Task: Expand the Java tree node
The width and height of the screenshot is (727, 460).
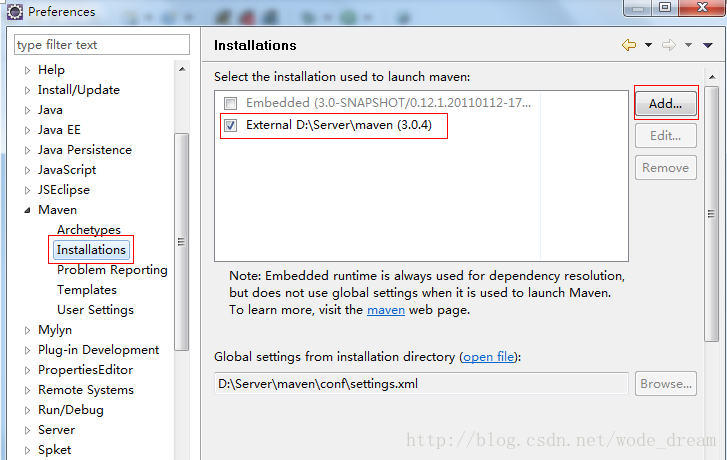Action: (27, 110)
